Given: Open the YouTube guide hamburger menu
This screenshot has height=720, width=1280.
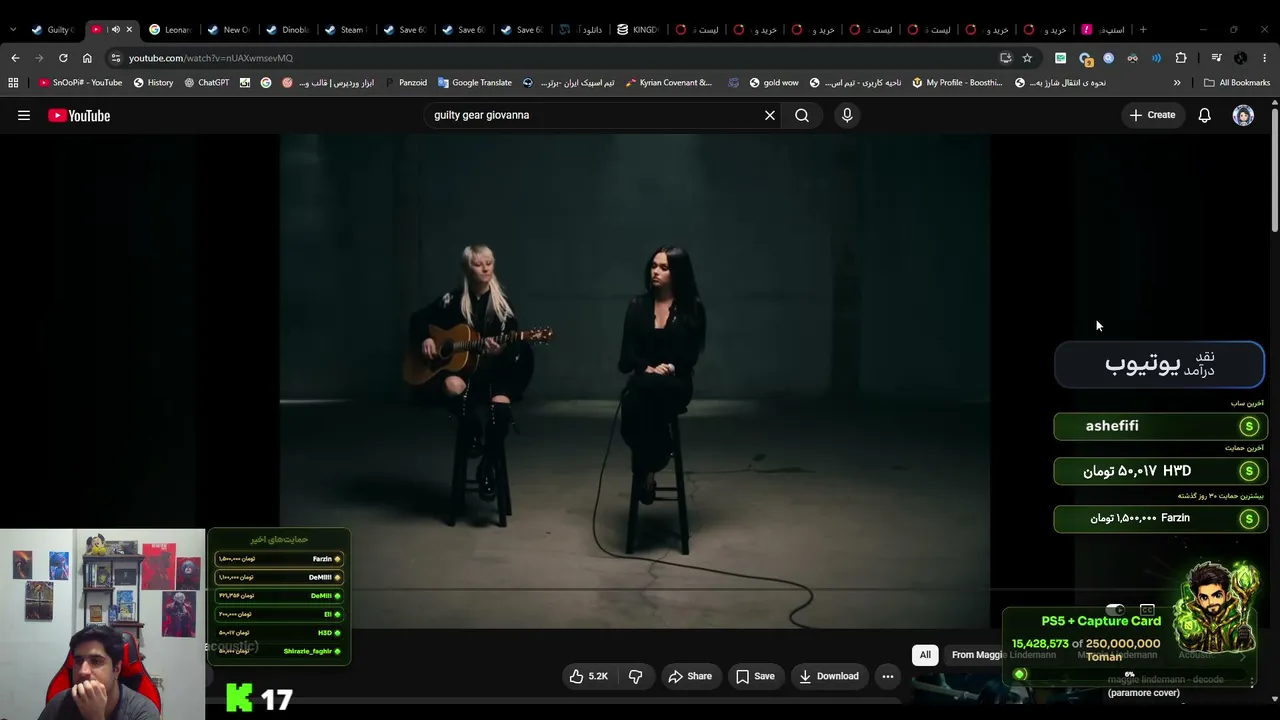Looking at the screenshot, I should [24, 115].
